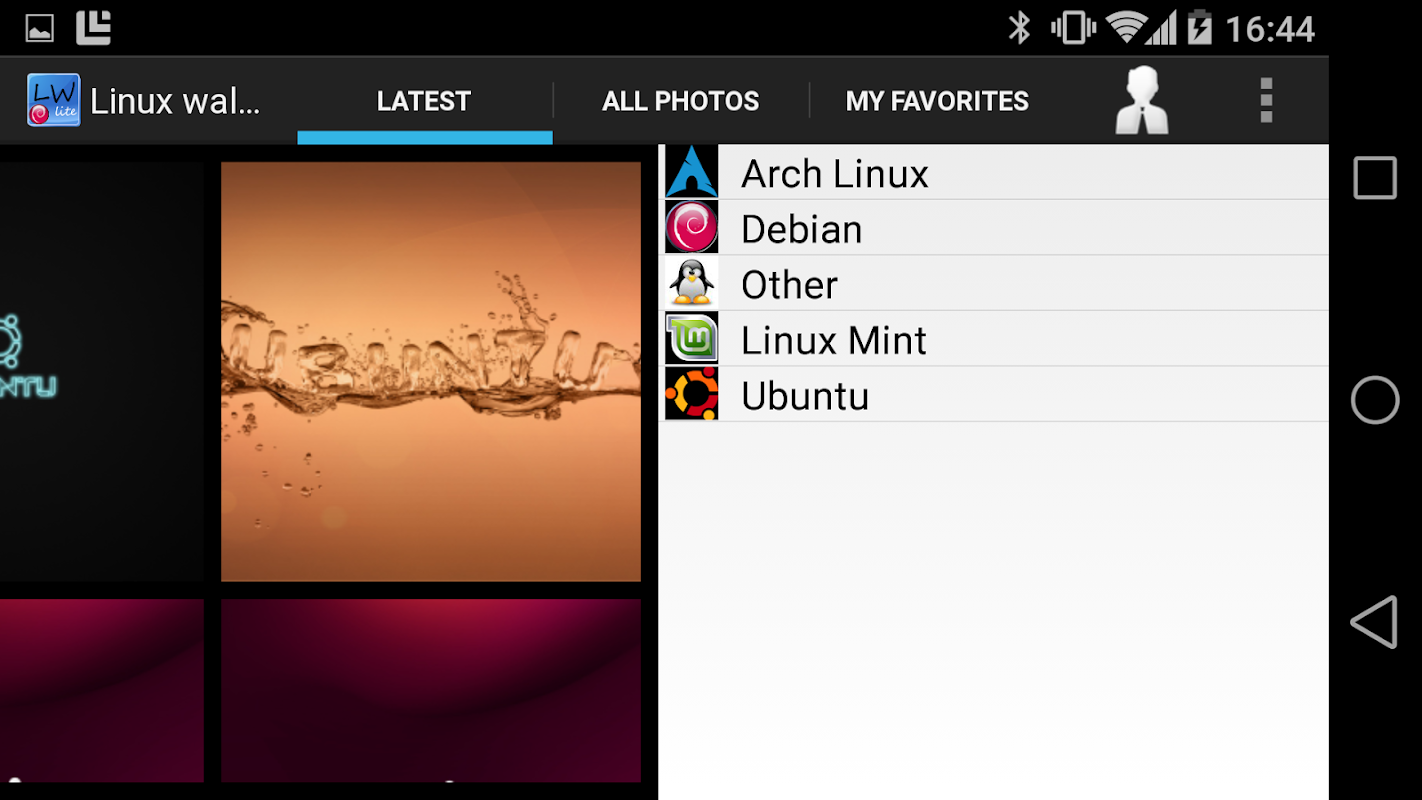The width and height of the screenshot is (1422, 800).
Task: Open the three-dot overflow menu
Action: (x=1266, y=100)
